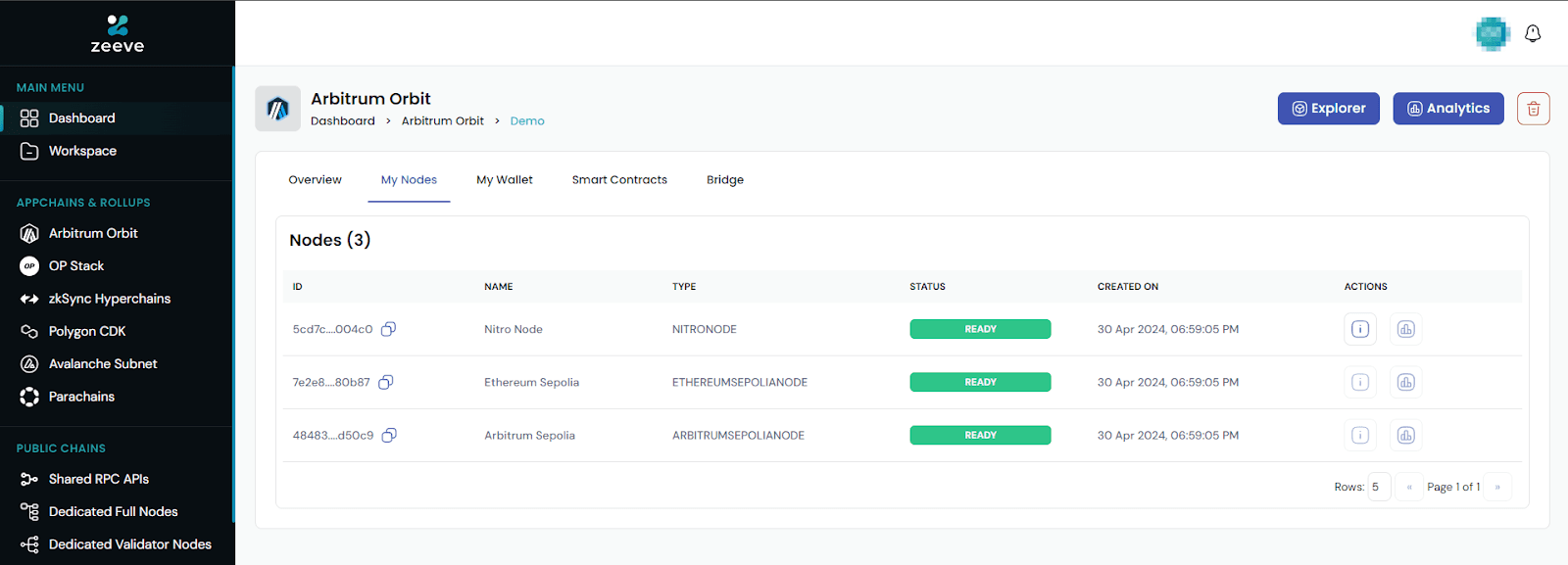Switch to the My Wallet tab
This screenshot has width=1568, height=565.
click(505, 180)
